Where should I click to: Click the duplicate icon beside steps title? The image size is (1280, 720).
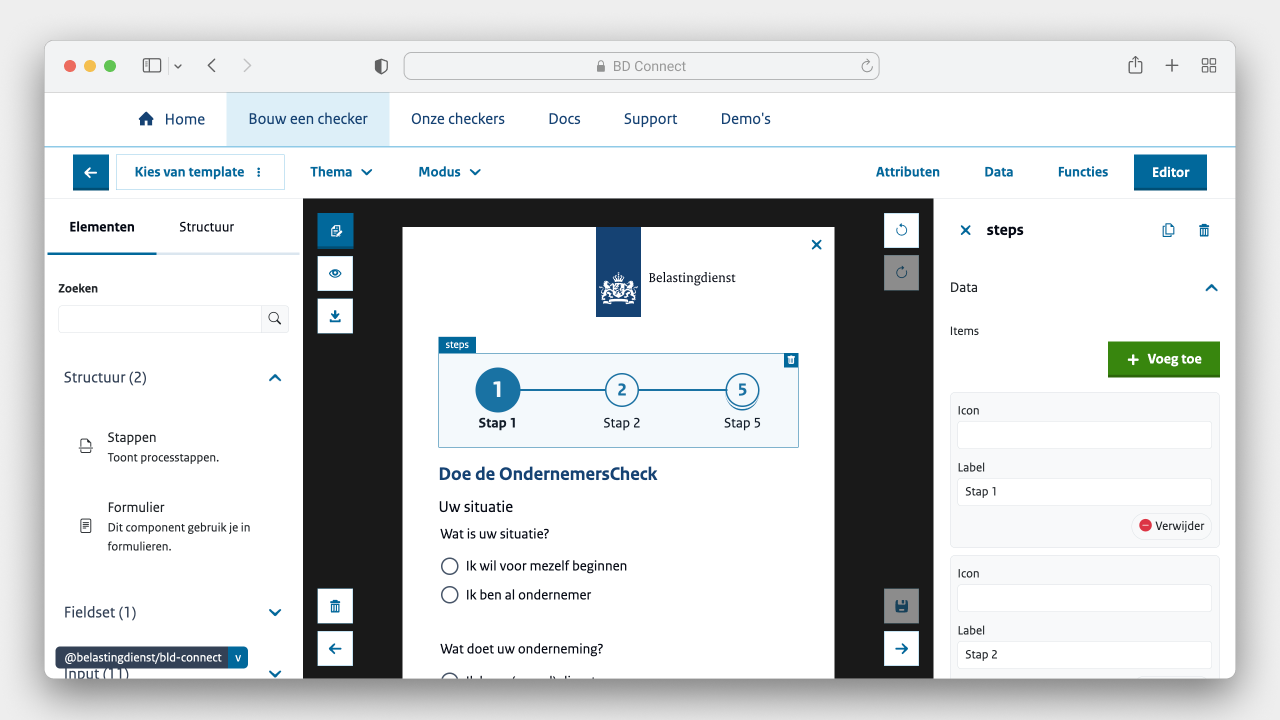point(1168,230)
